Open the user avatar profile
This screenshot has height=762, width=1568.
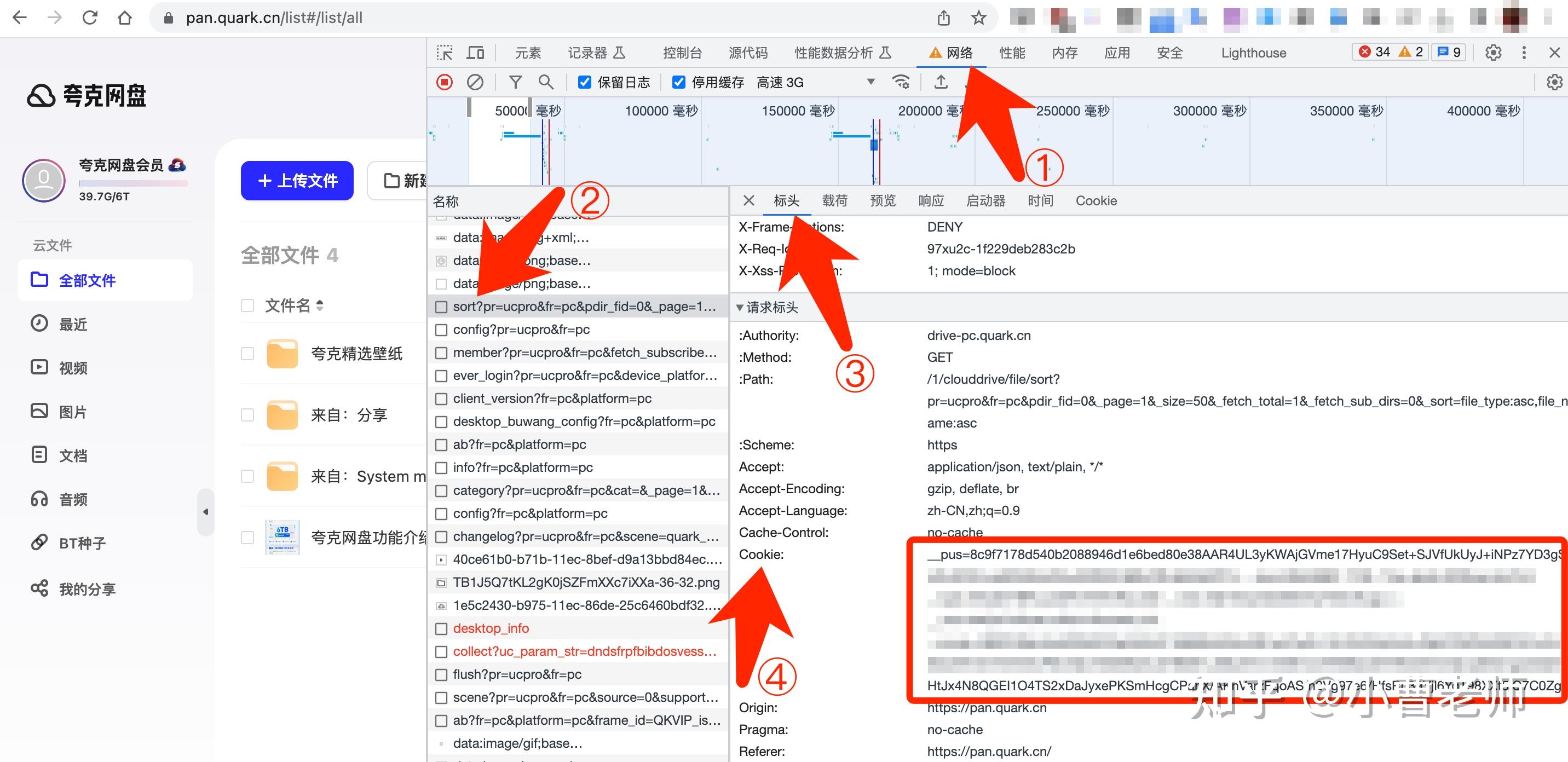click(44, 180)
